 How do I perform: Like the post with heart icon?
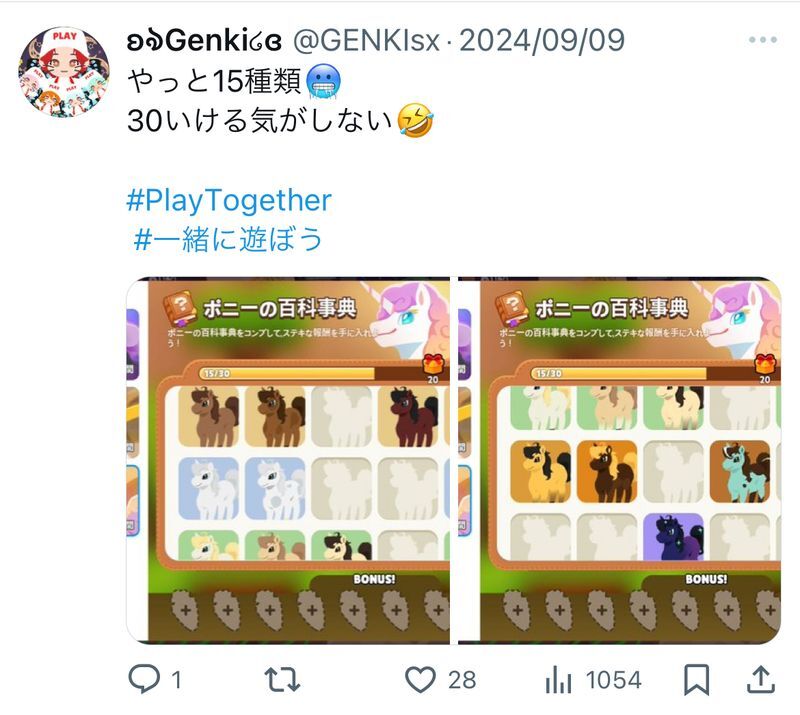coord(420,680)
